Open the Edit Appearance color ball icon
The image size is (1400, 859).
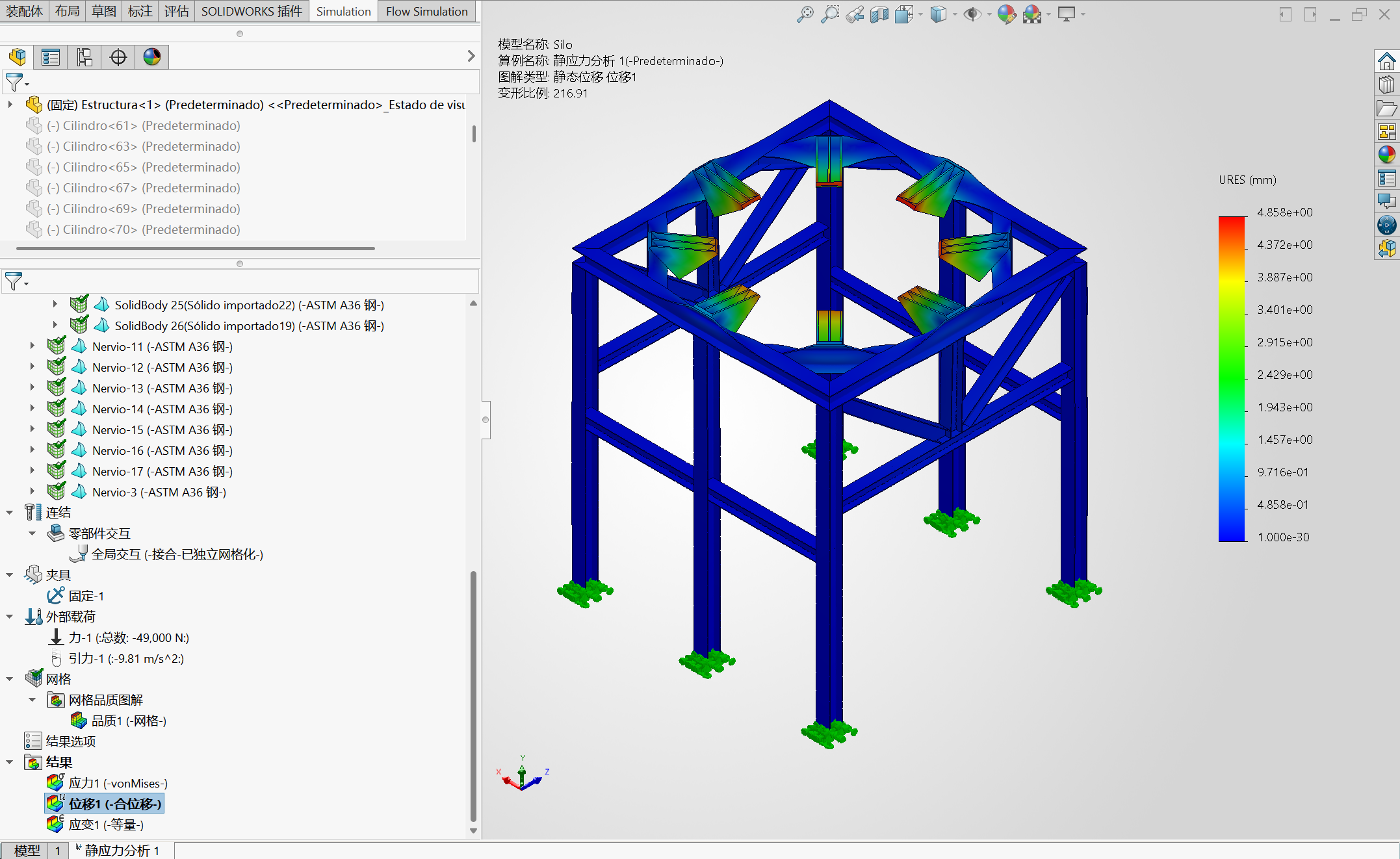[x=1007, y=14]
